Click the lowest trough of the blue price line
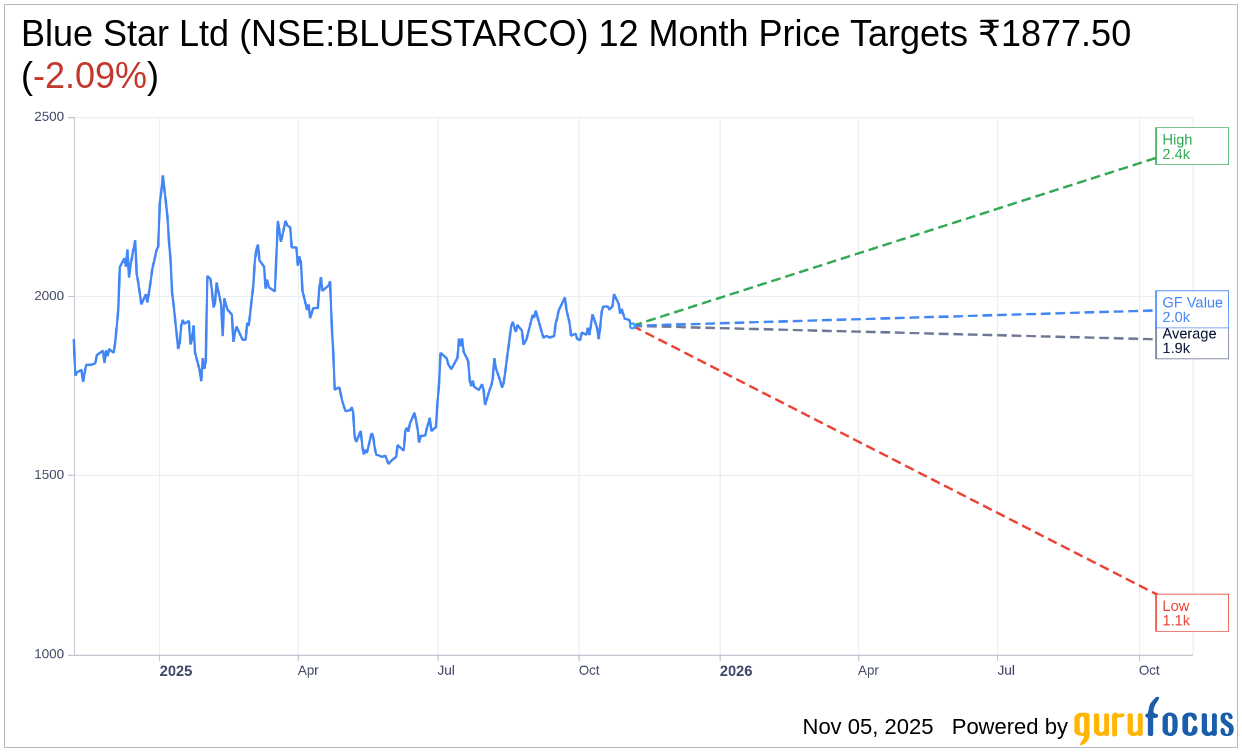Viewport: 1242px width, 752px height. (x=389, y=462)
